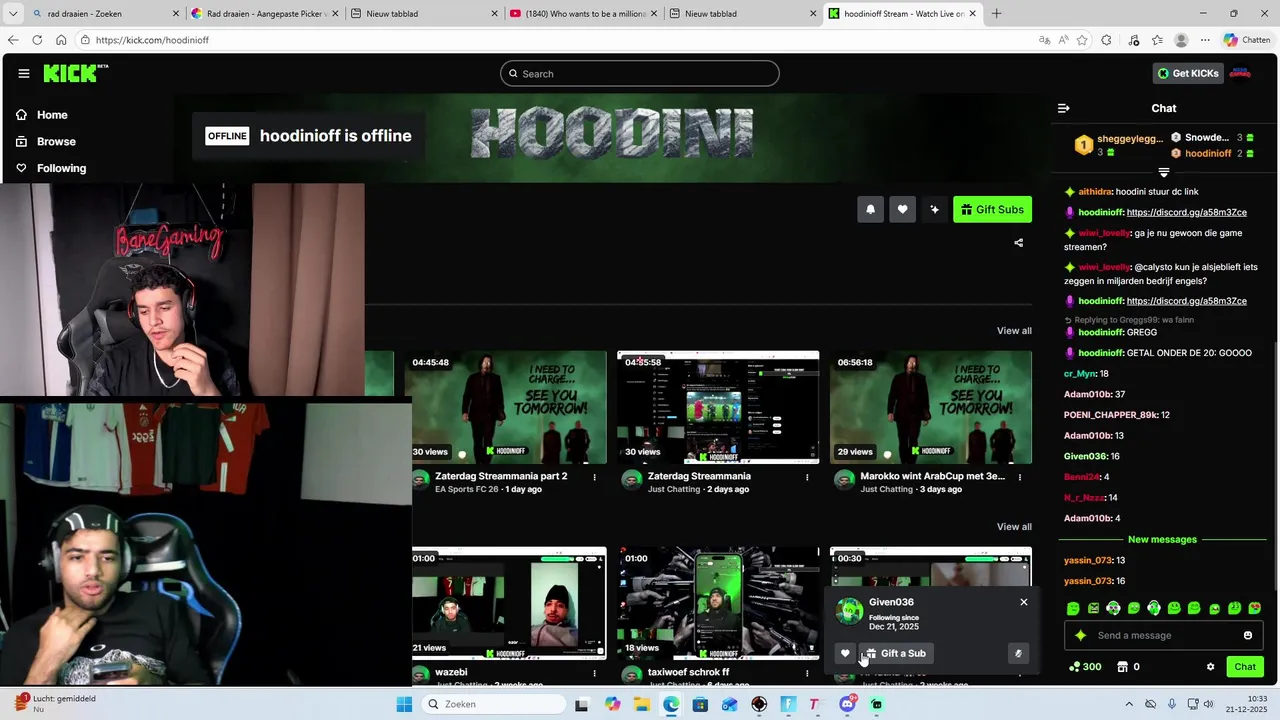
Task: Open browser extensions puzzle icon
Action: point(1106,40)
